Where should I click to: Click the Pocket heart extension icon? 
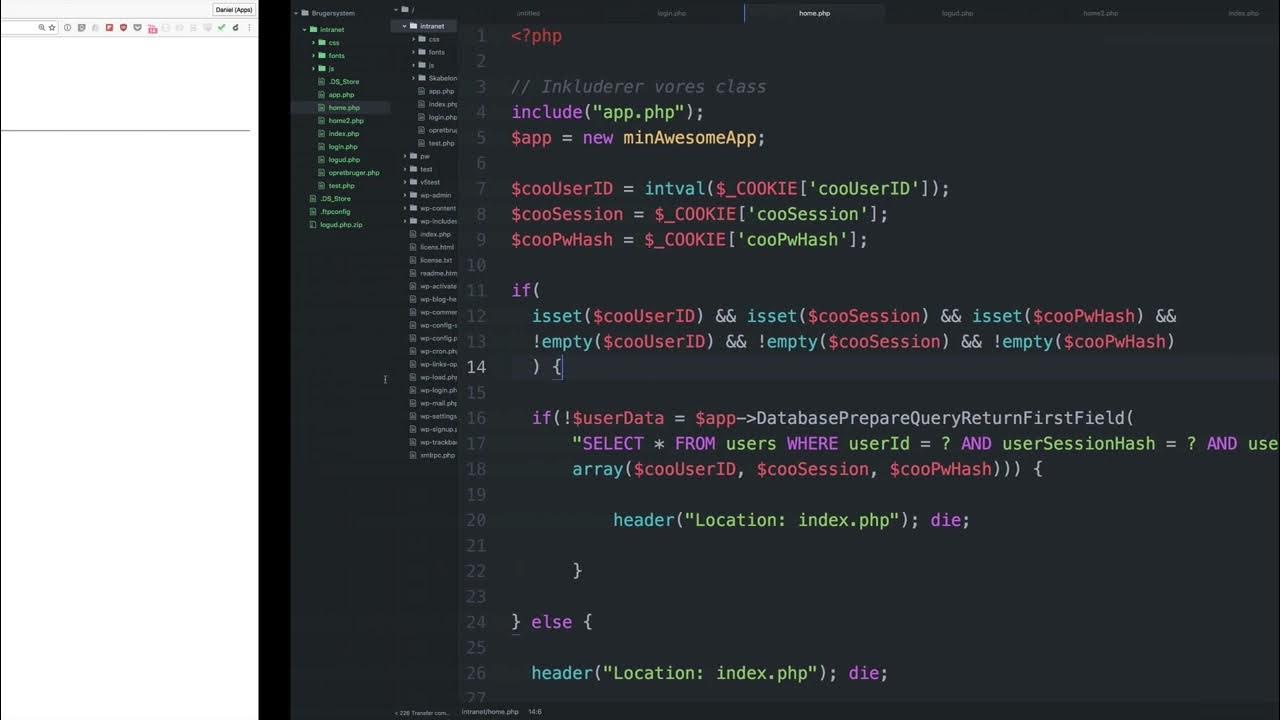138,28
